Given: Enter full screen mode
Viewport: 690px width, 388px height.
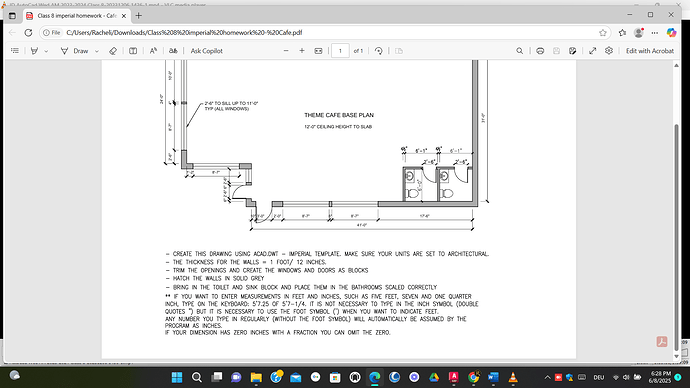Looking at the screenshot, I should (x=593, y=51).
